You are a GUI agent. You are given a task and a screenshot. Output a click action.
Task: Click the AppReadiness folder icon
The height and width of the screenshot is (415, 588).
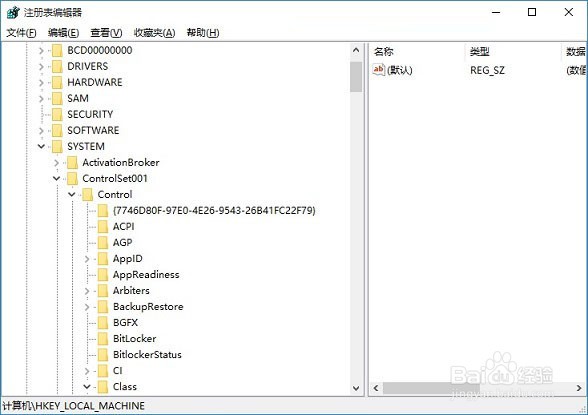coord(103,275)
